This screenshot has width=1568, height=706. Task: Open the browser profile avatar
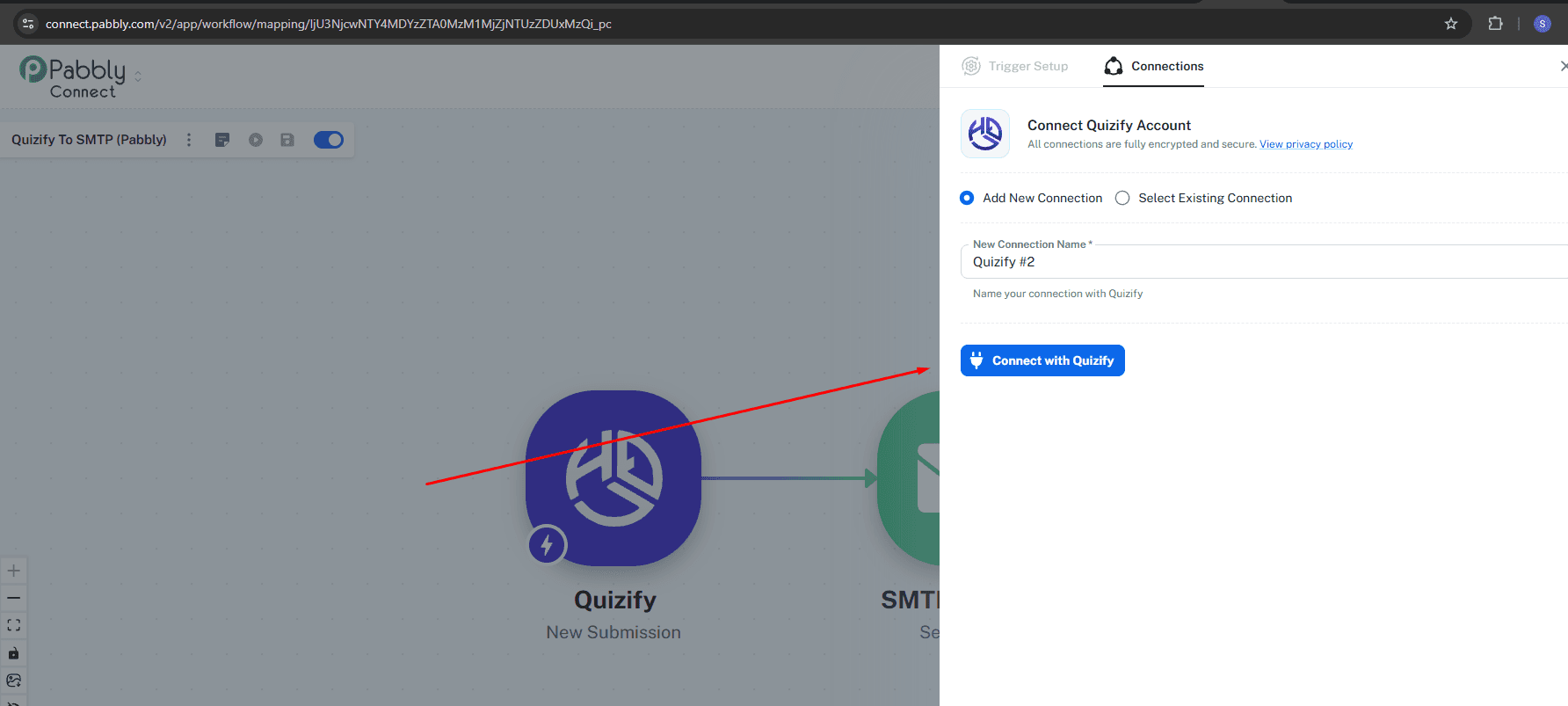tap(1543, 24)
